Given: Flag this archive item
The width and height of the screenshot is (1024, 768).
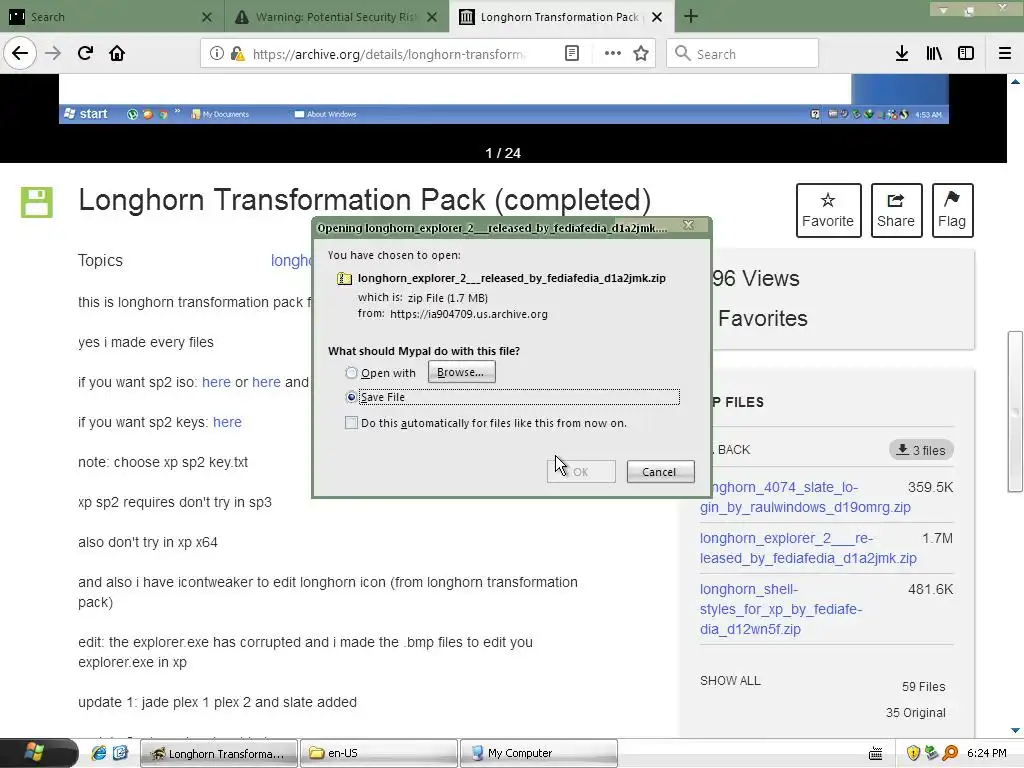Looking at the screenshot, I should 952,210.
